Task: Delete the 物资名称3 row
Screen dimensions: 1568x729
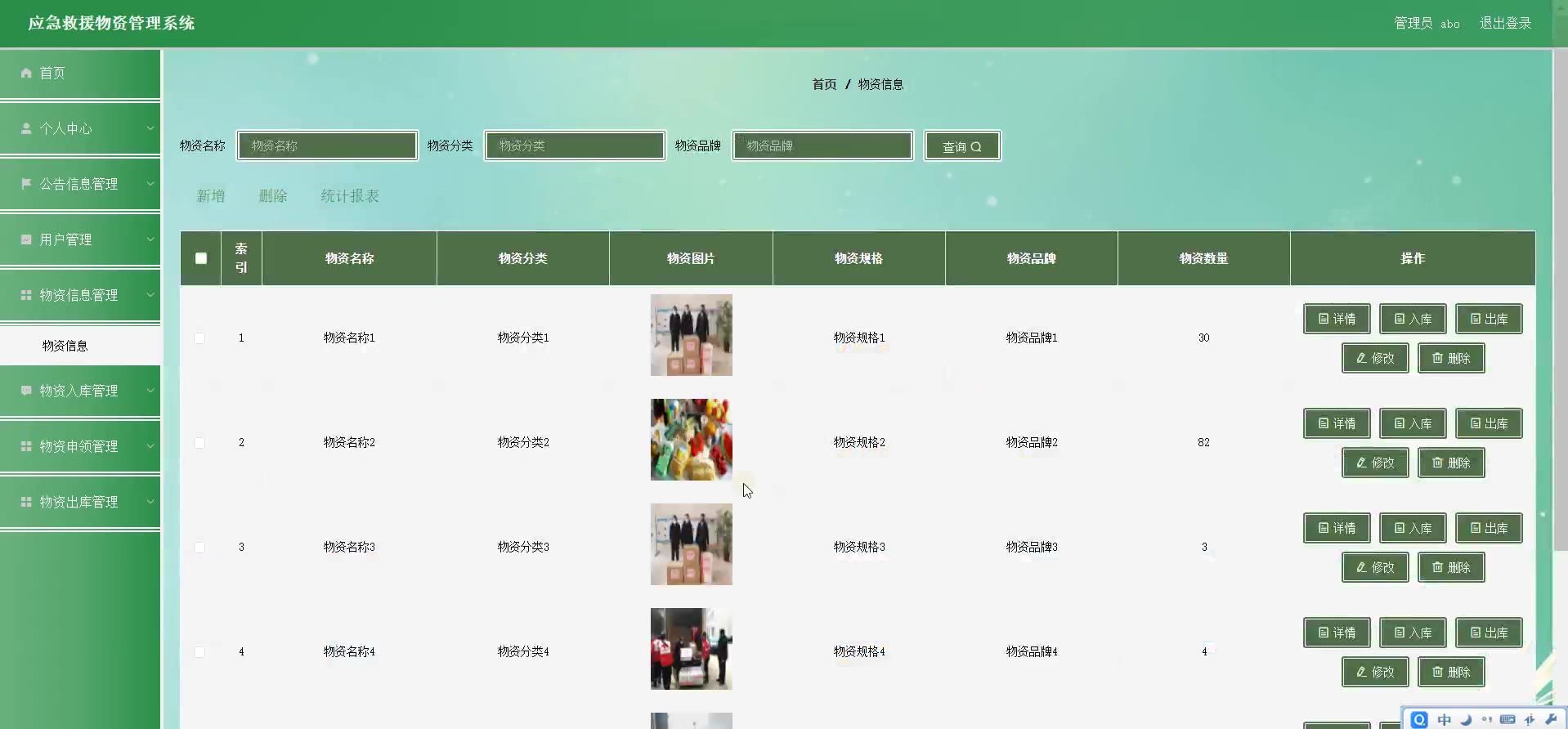Action: [x=1451, y=567]
